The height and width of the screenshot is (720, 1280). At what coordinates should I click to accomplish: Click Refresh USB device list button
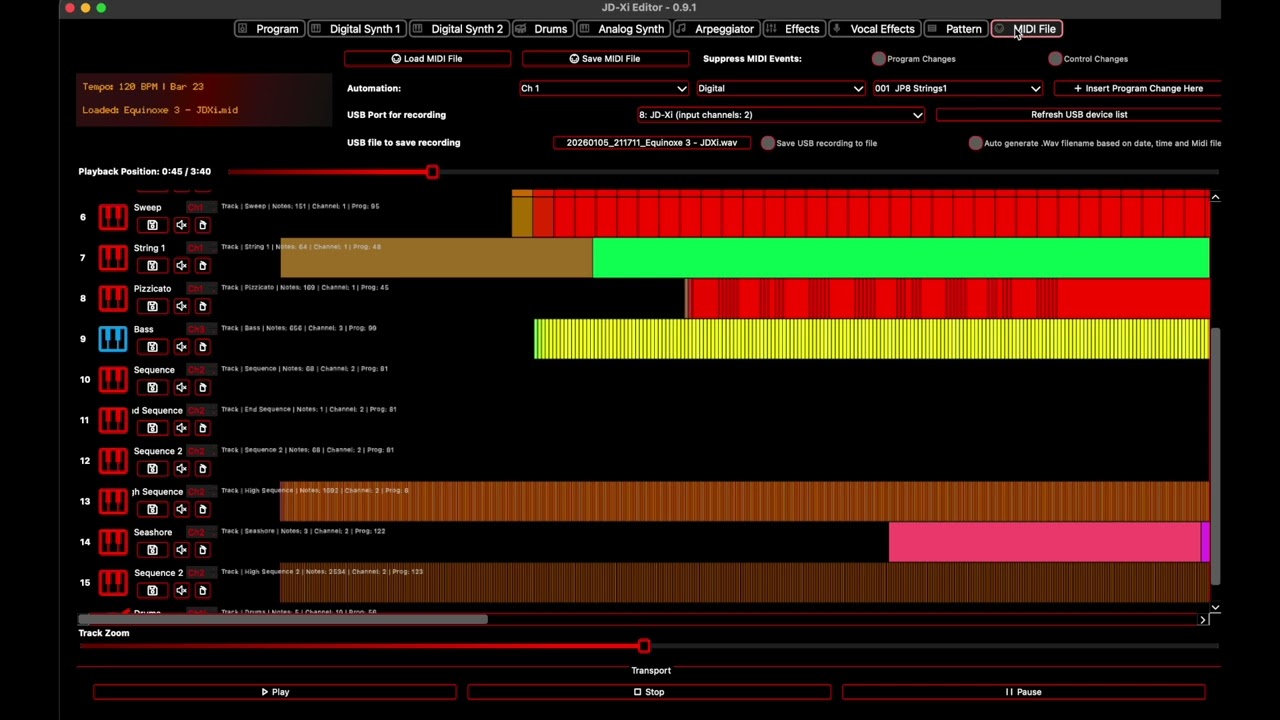click(x=1079, y=115)
